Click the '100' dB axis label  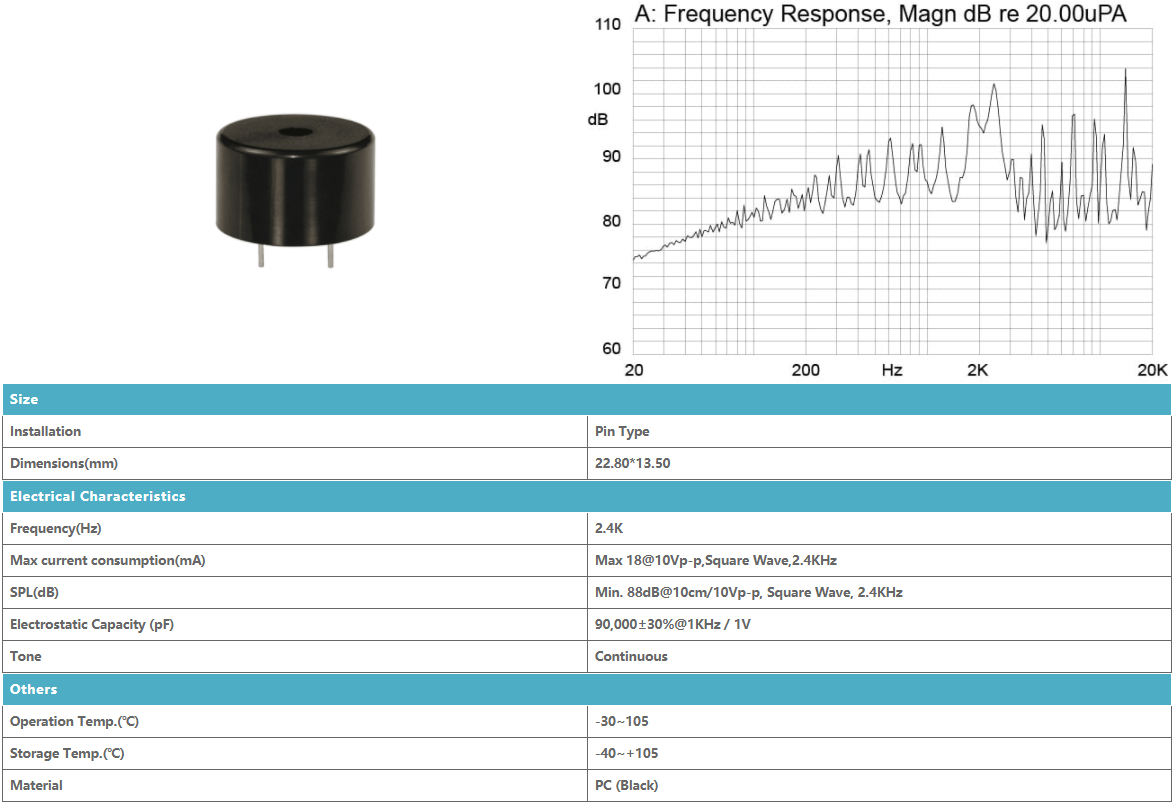click(607, 89)
